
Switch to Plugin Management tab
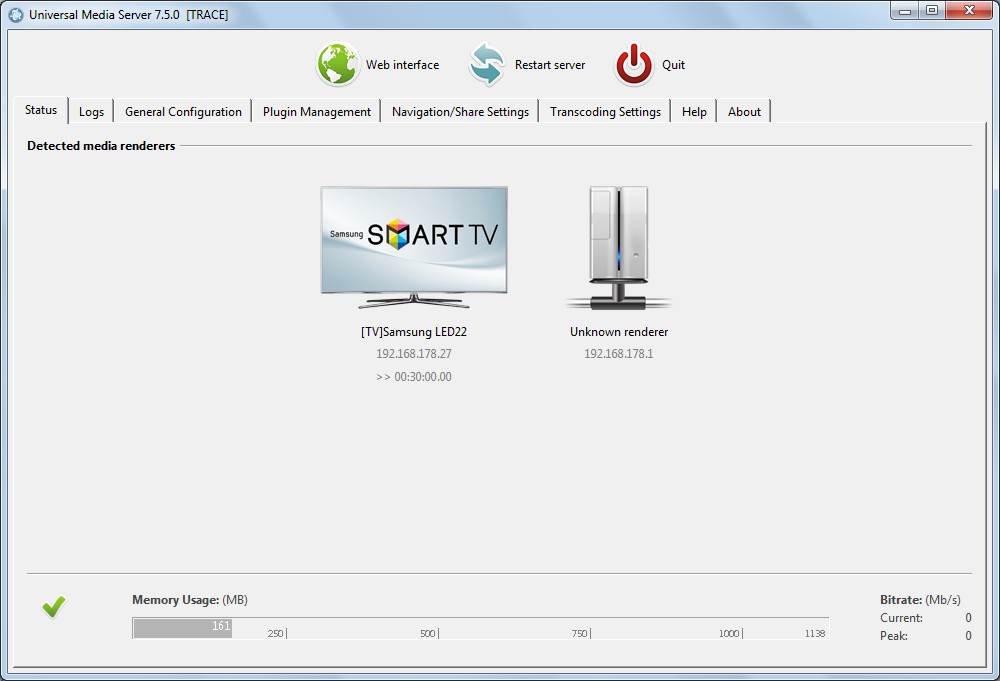coord(316,112)
